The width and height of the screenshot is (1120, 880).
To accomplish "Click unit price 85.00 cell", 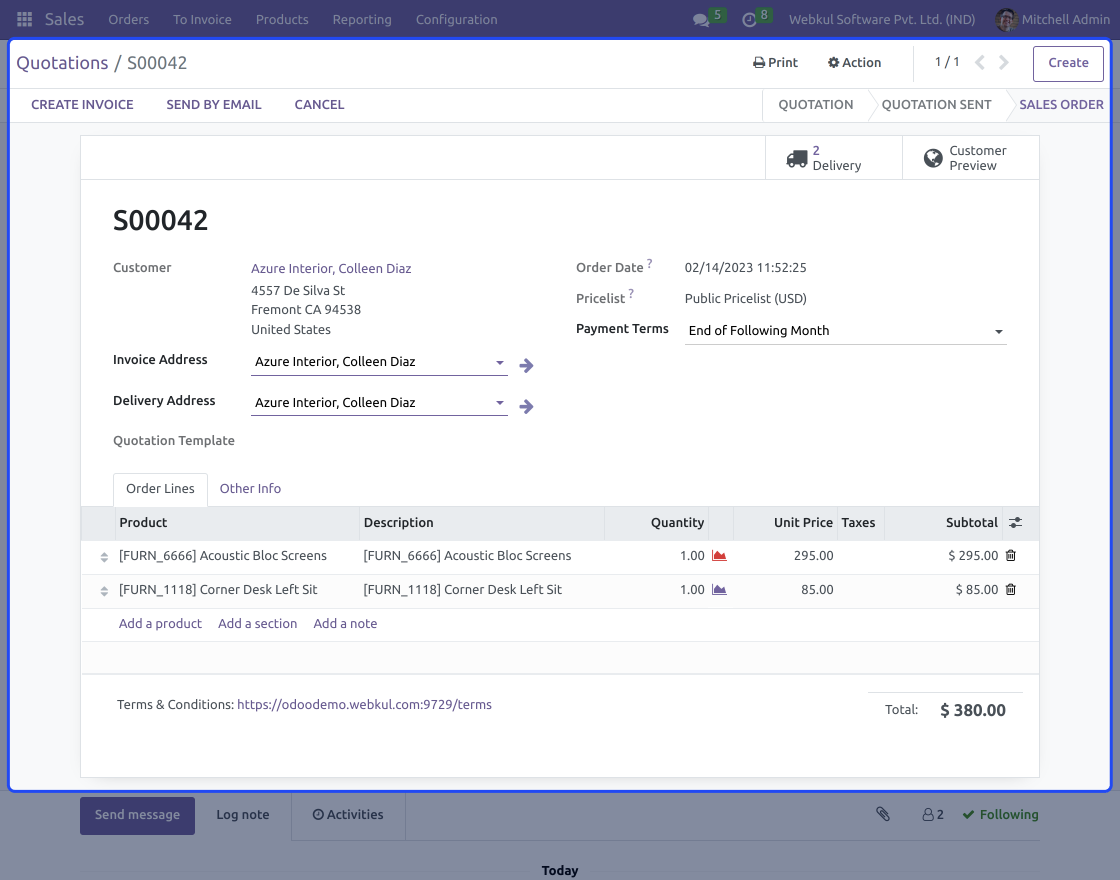I will click(x=816, y=590).
